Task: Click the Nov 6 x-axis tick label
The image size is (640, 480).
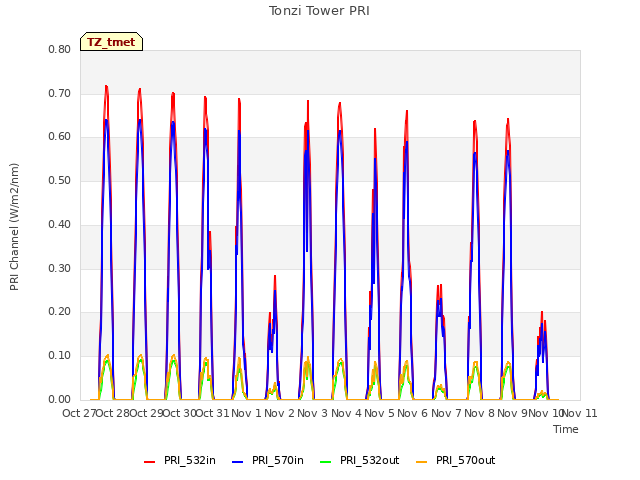Action: pyautogui.click(x=413, y=413)
